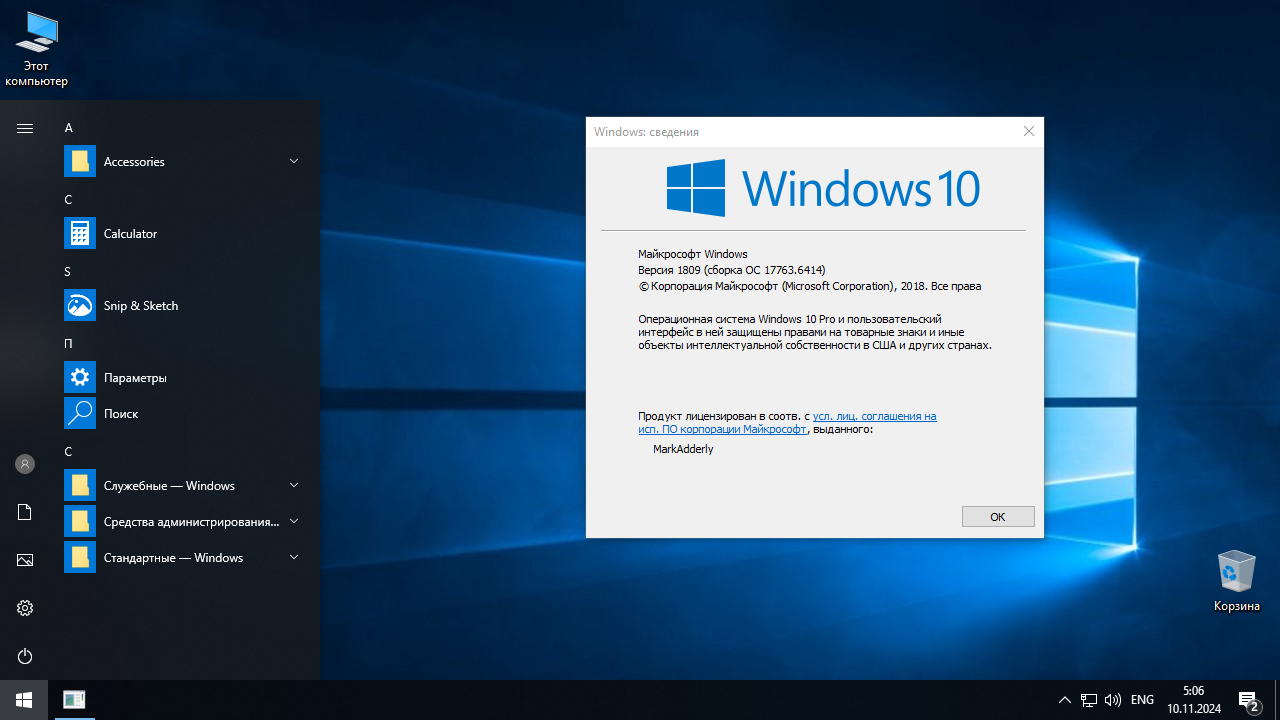
Task: Click letter П section header
Action: pos(69,344)
